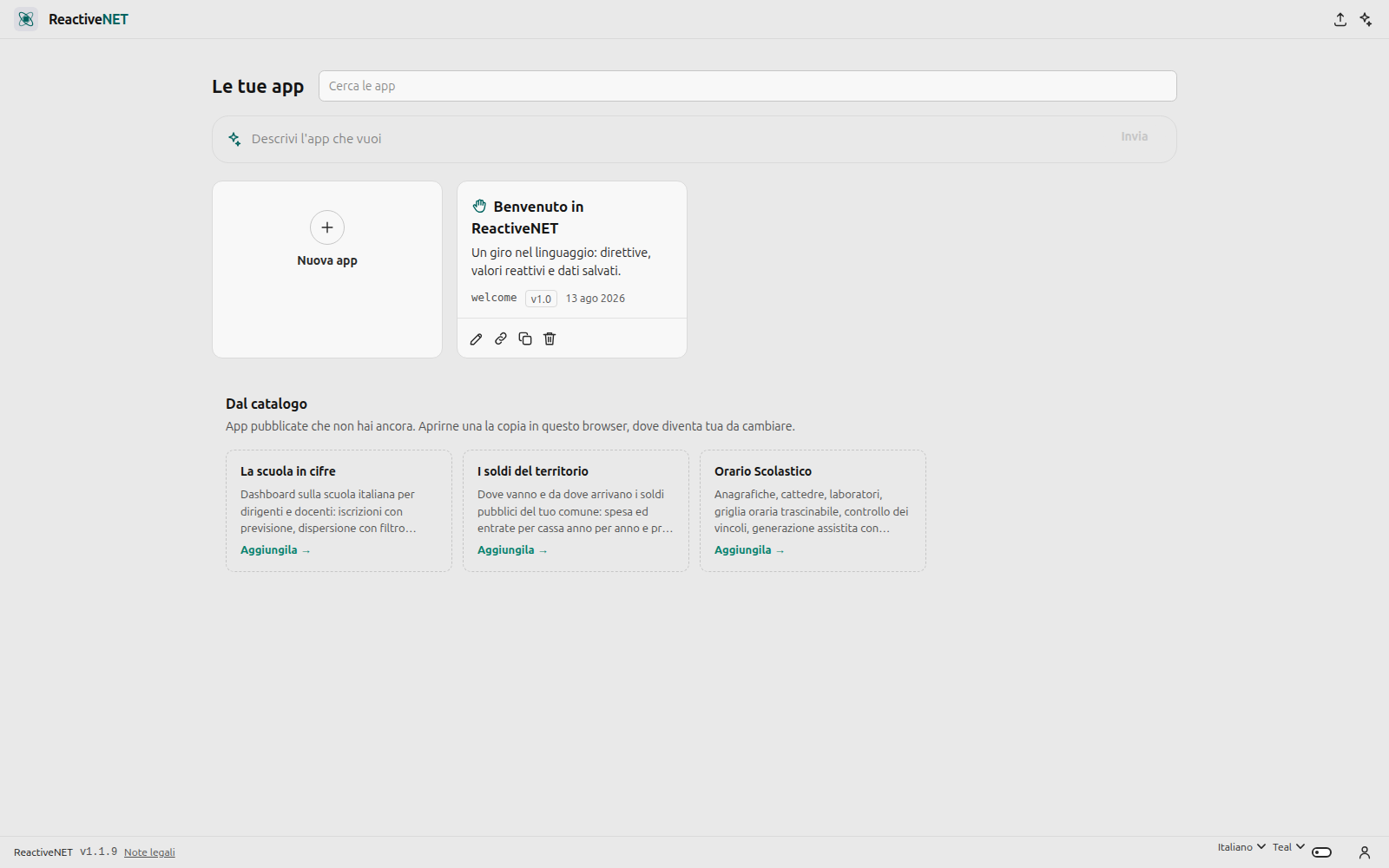
Task: Click the v1.1.9 version text in footer
Action: [x=99, y=852]
